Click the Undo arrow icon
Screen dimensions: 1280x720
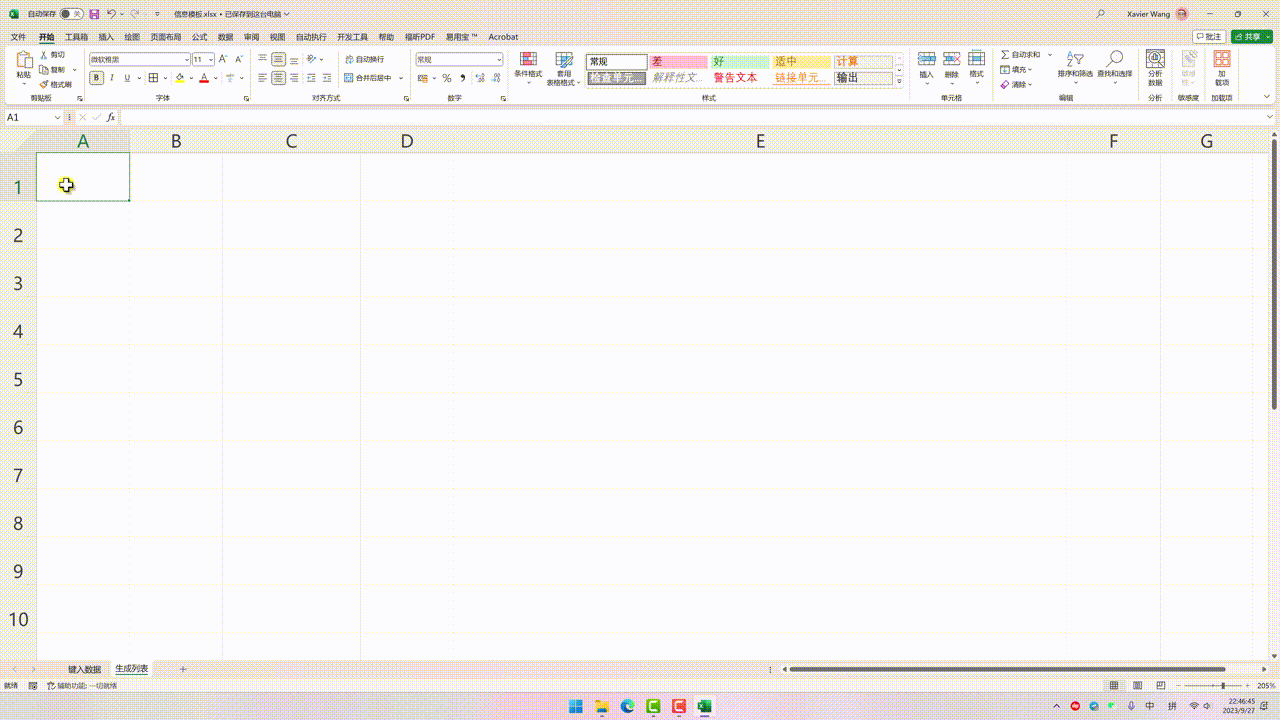pyautogui.click(x=111, y=14)
